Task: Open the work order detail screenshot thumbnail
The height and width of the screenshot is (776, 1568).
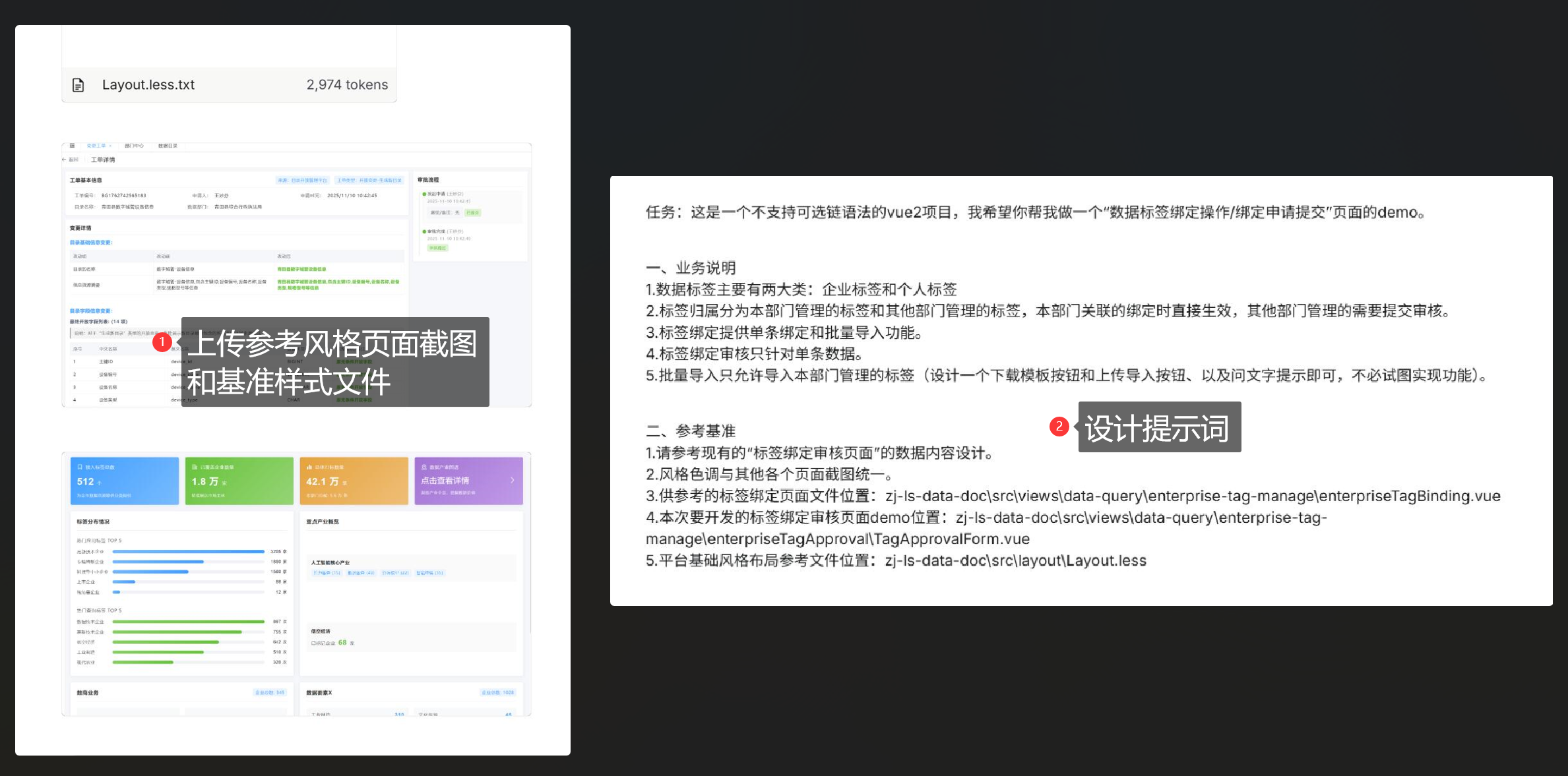Action: pyautogui.click(x=296, y=251)
